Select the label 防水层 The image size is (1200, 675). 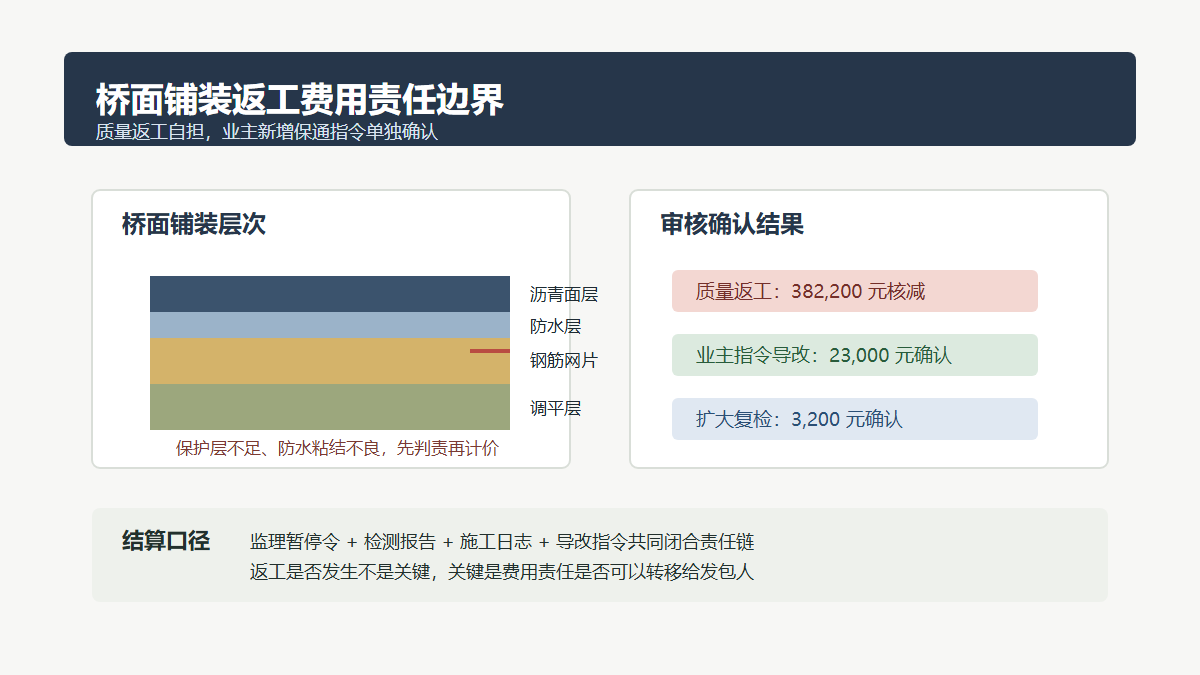click(555, 326)
